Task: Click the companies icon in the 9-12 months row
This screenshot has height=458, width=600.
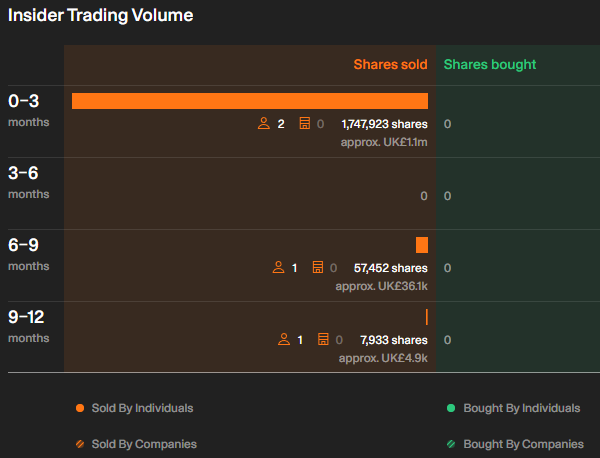Action: [x=323, y=339]
